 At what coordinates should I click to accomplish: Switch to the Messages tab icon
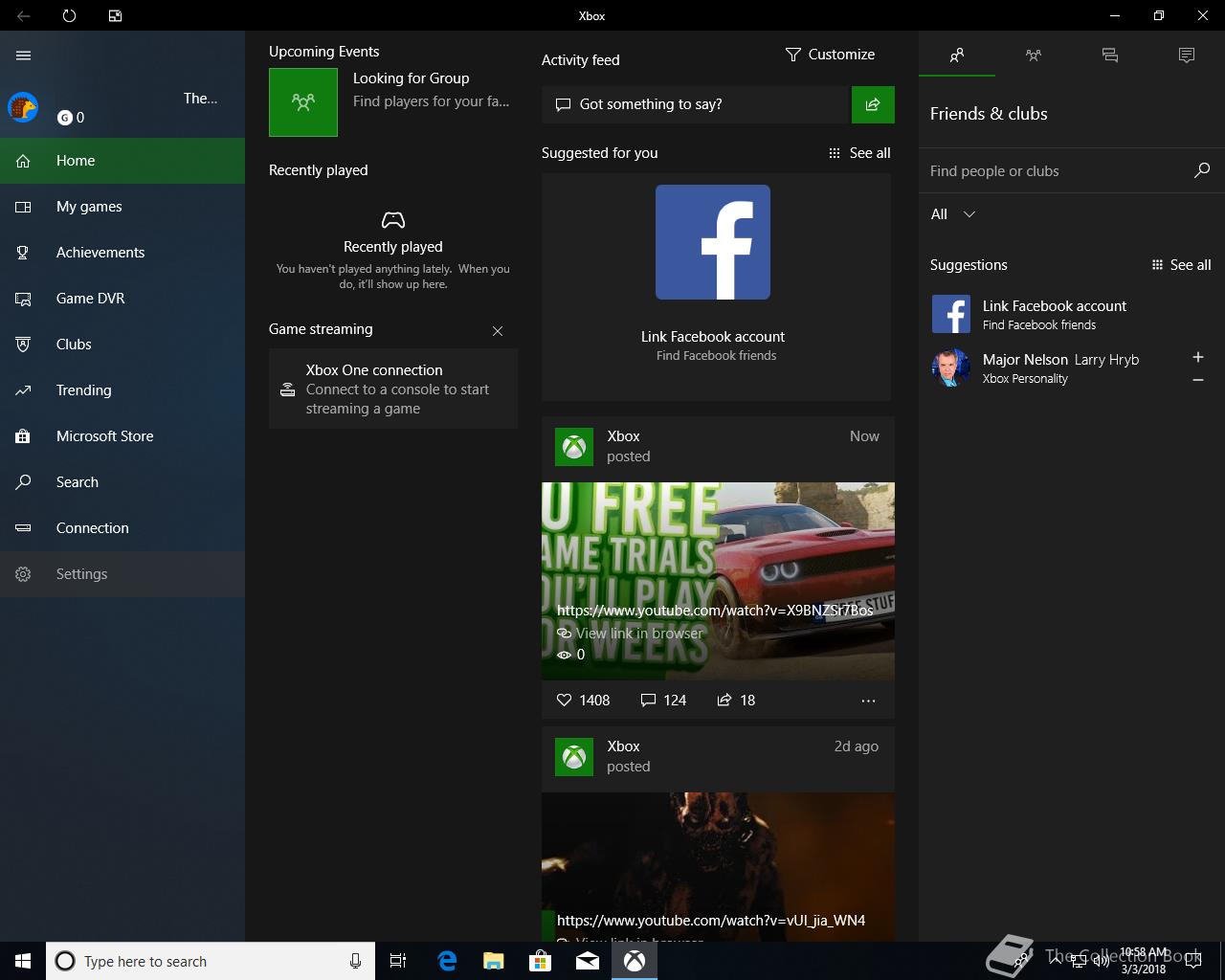pos(1110,56)
